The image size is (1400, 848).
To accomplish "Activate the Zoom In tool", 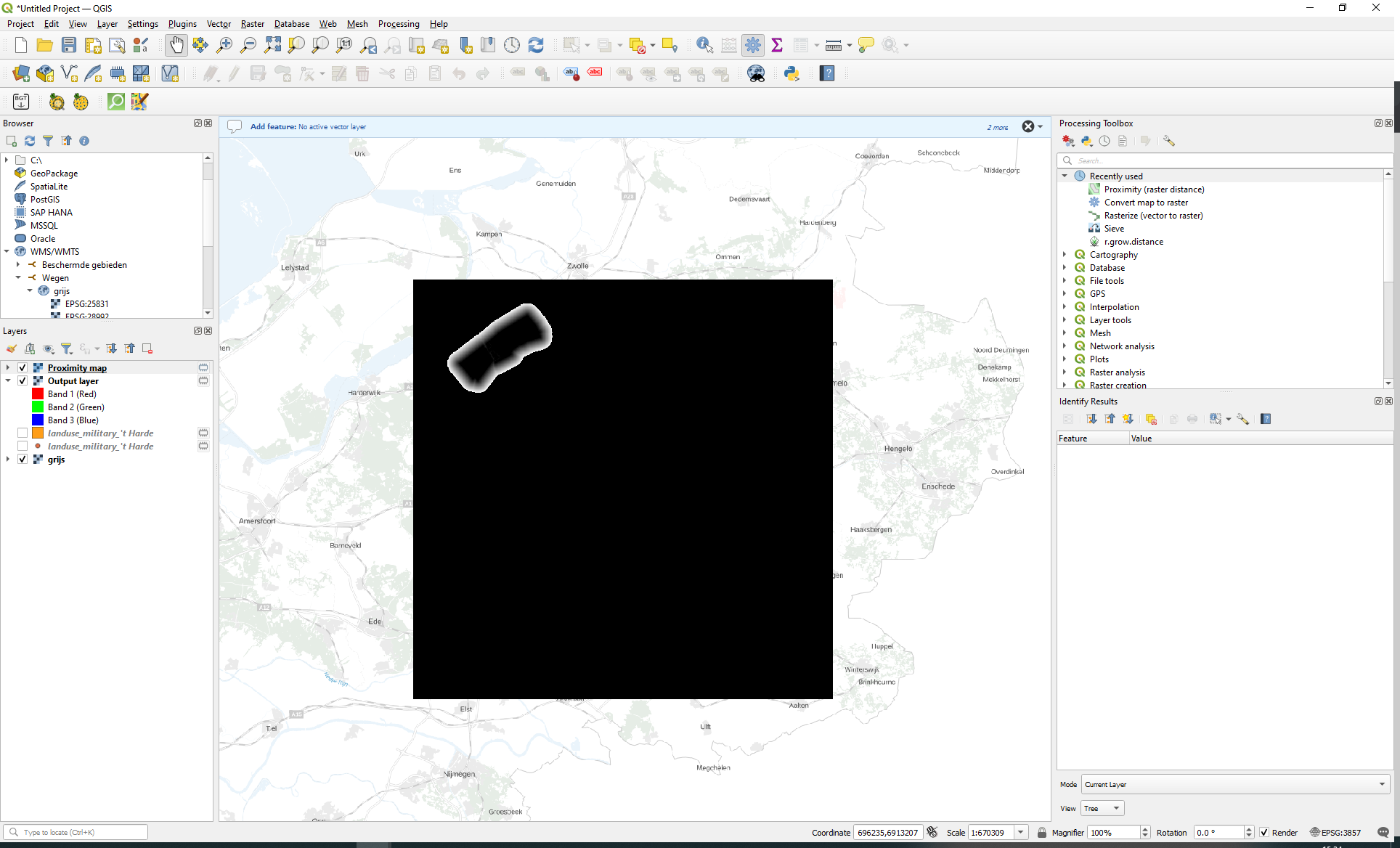I will click(x=224, y=44).
